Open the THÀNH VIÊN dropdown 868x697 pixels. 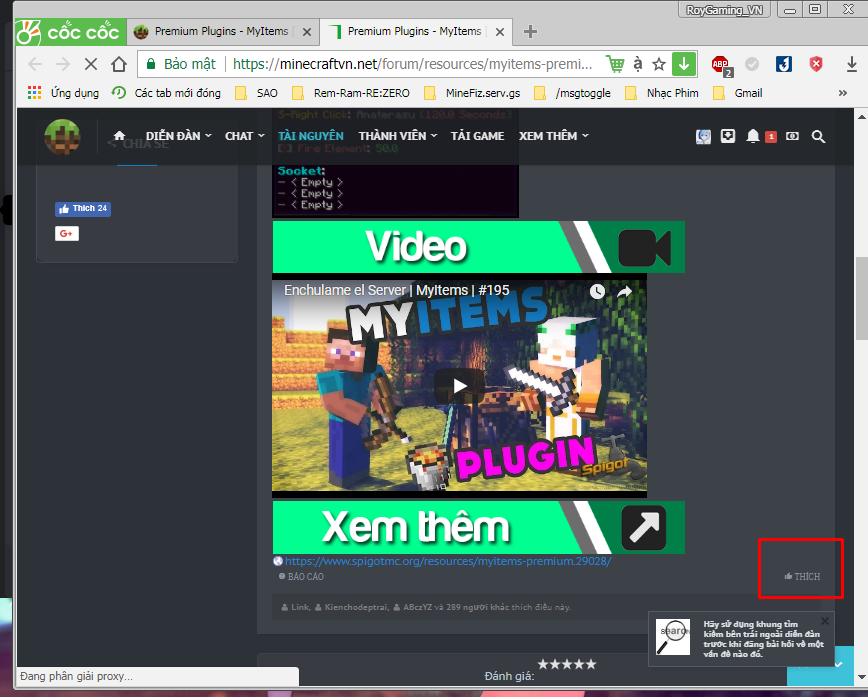[394, 135]
